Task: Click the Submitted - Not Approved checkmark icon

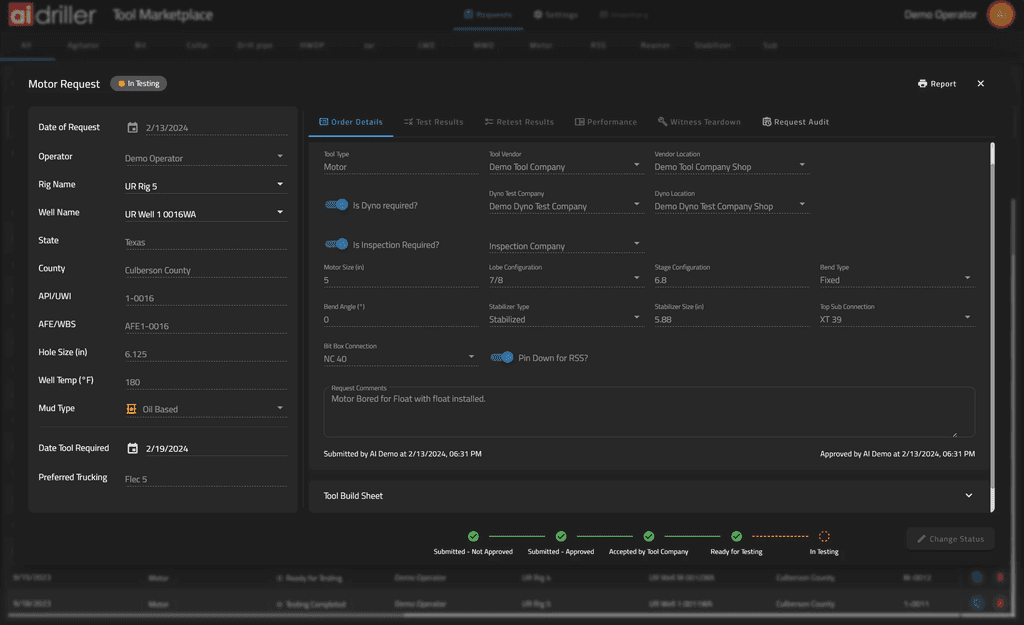Action: coord(473,537)
